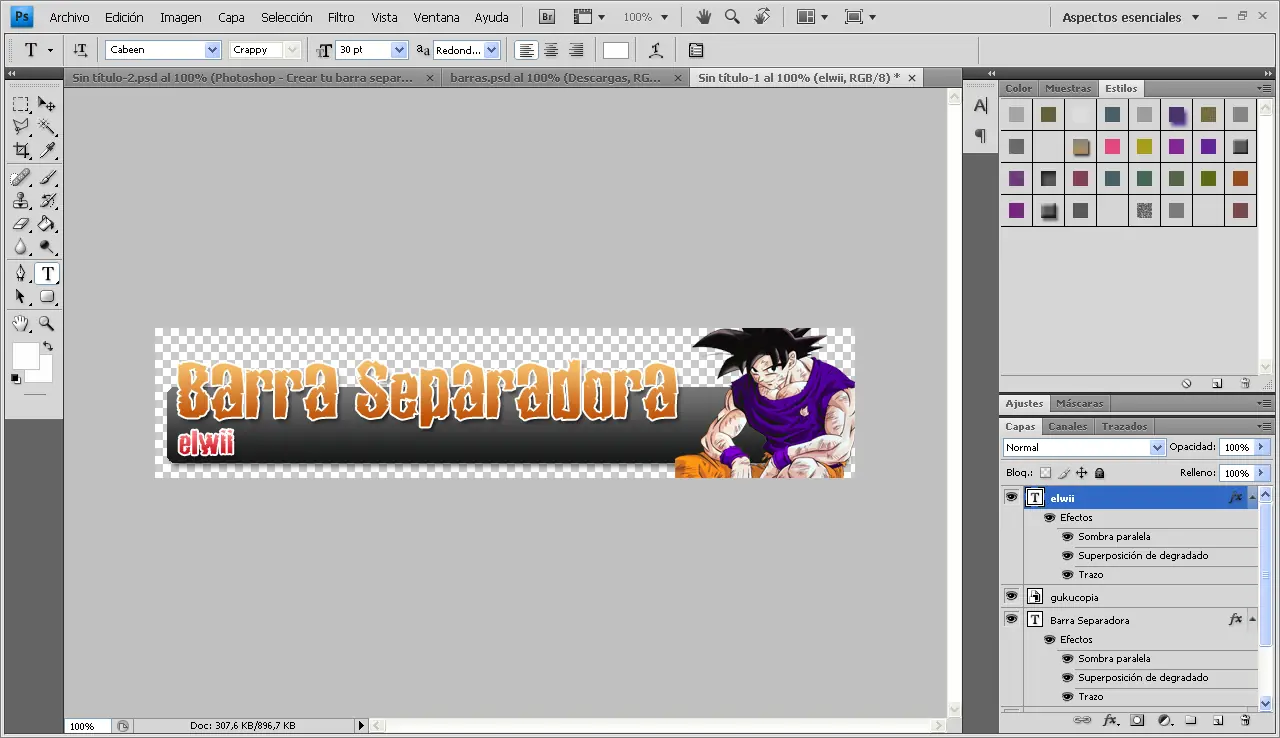
Task: Open the blend mode dropdown showing Normal
Action: (x=1157, y=448)
